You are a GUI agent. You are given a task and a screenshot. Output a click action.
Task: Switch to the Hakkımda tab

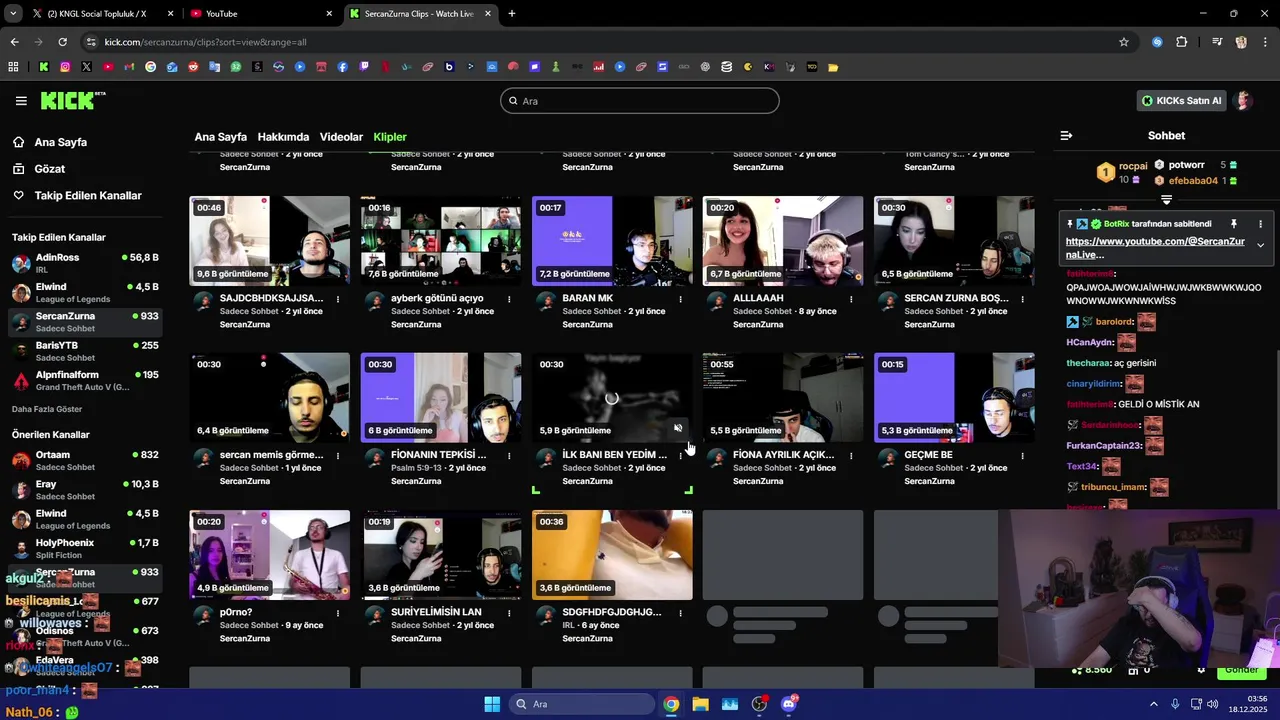pos(283,137)
